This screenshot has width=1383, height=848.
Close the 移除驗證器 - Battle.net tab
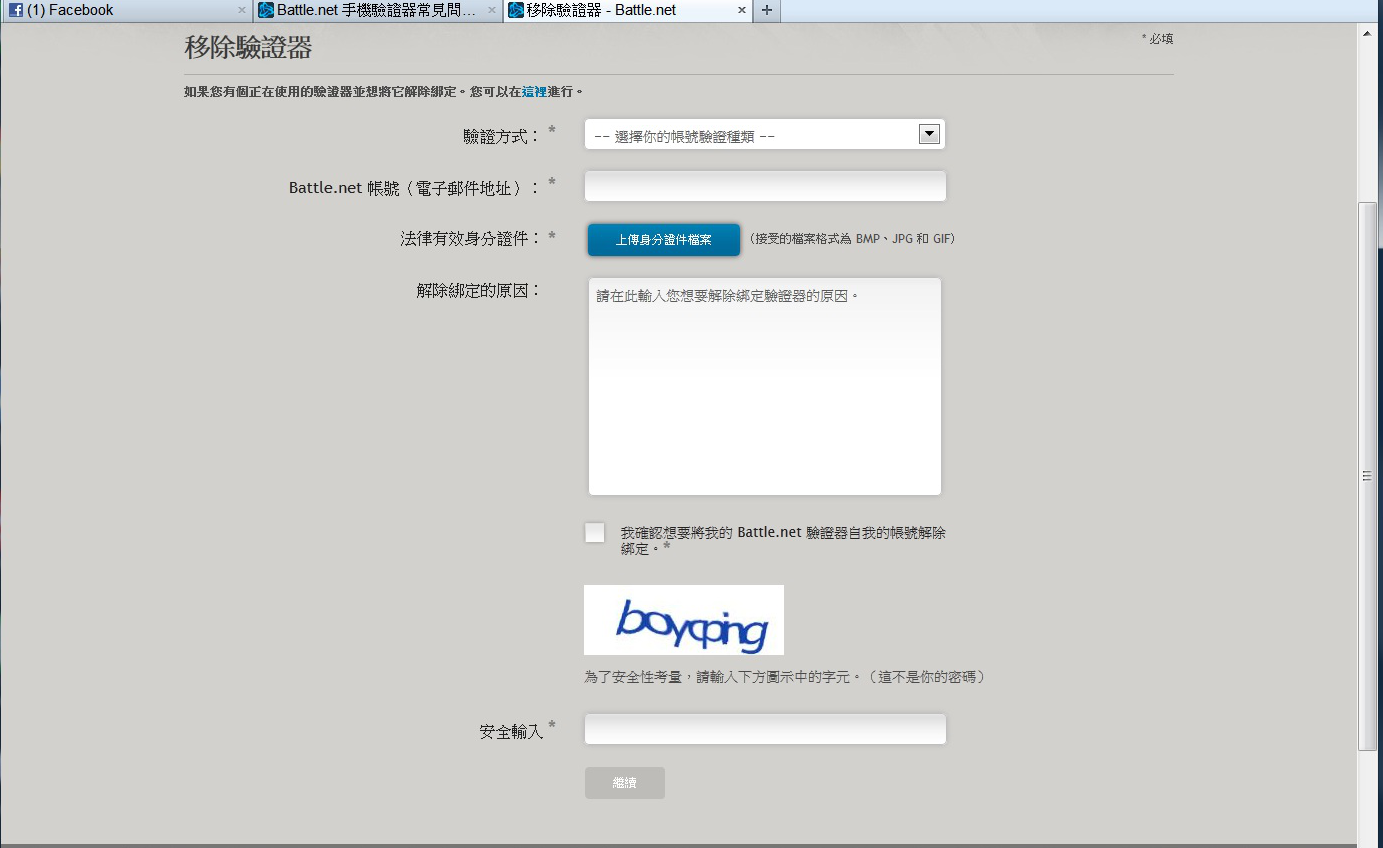point(742,10)
